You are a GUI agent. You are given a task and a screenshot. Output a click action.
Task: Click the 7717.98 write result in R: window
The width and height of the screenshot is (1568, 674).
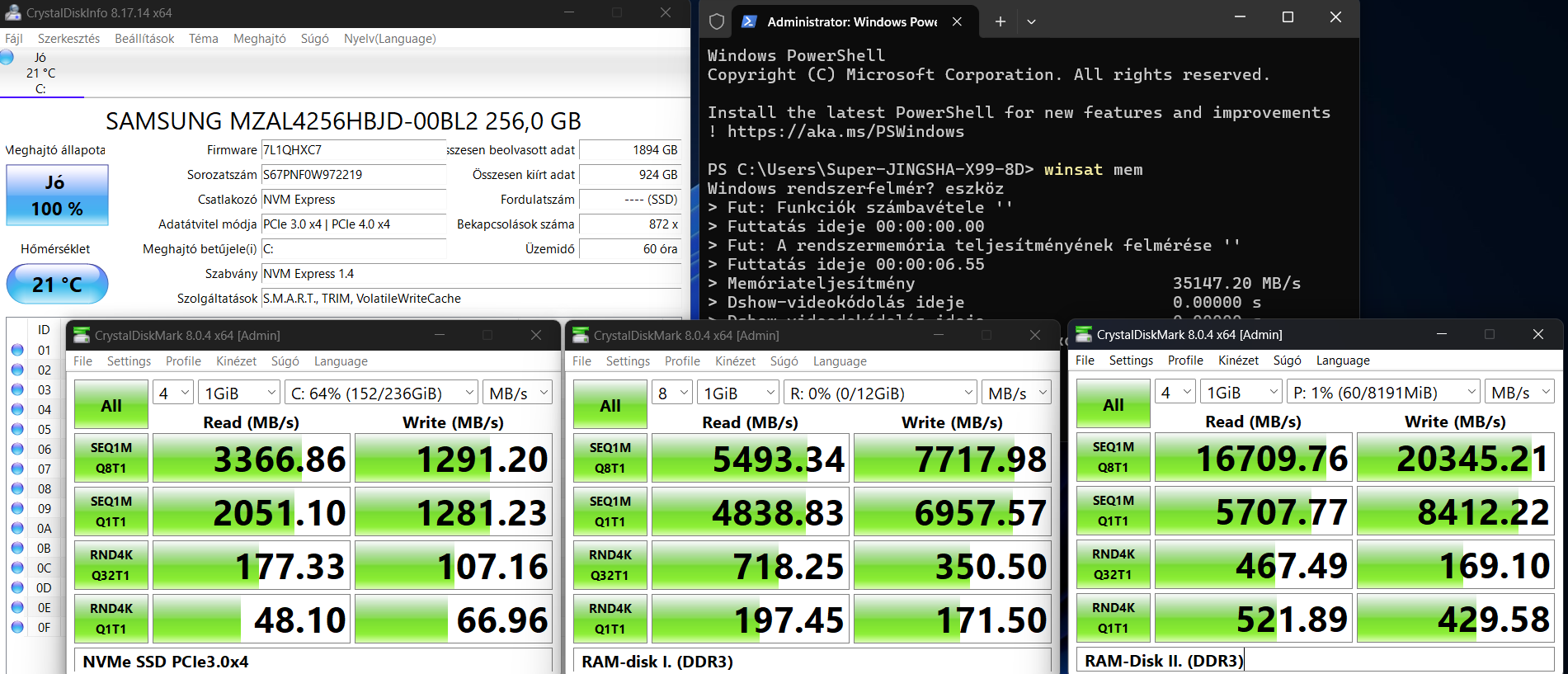coord(952,458)
